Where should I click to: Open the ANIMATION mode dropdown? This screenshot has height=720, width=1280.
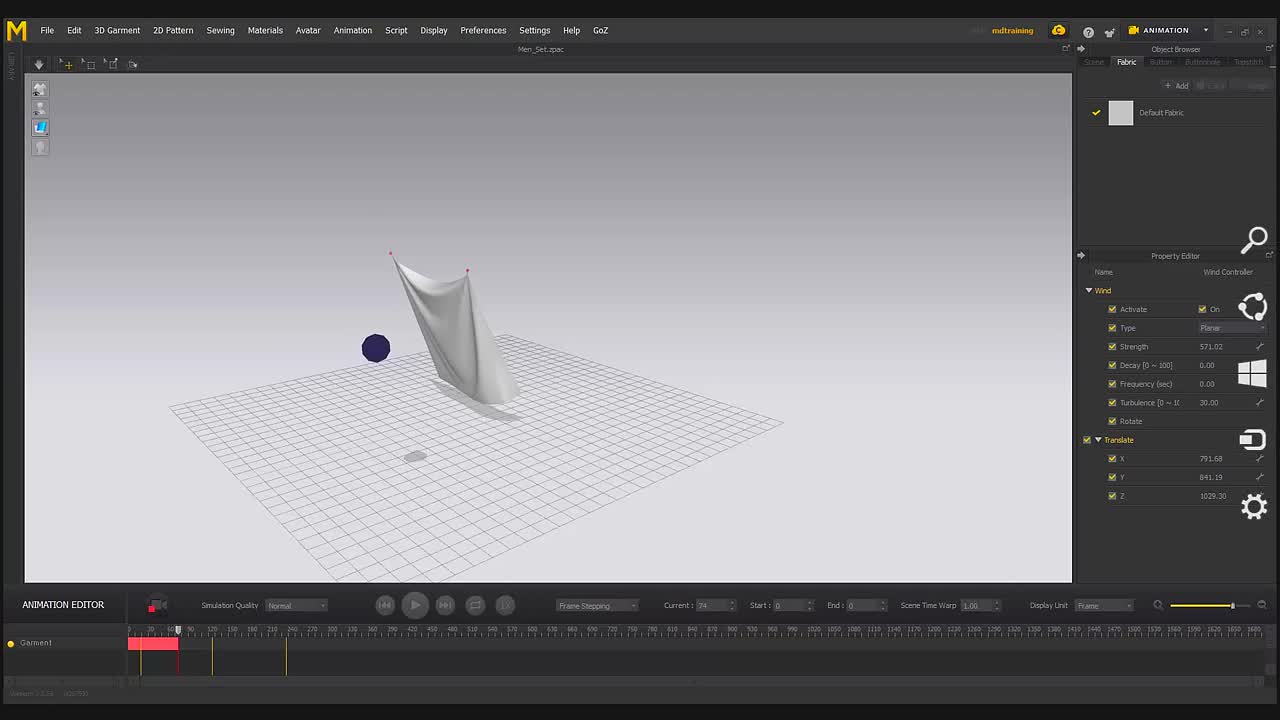(1205, 31)
